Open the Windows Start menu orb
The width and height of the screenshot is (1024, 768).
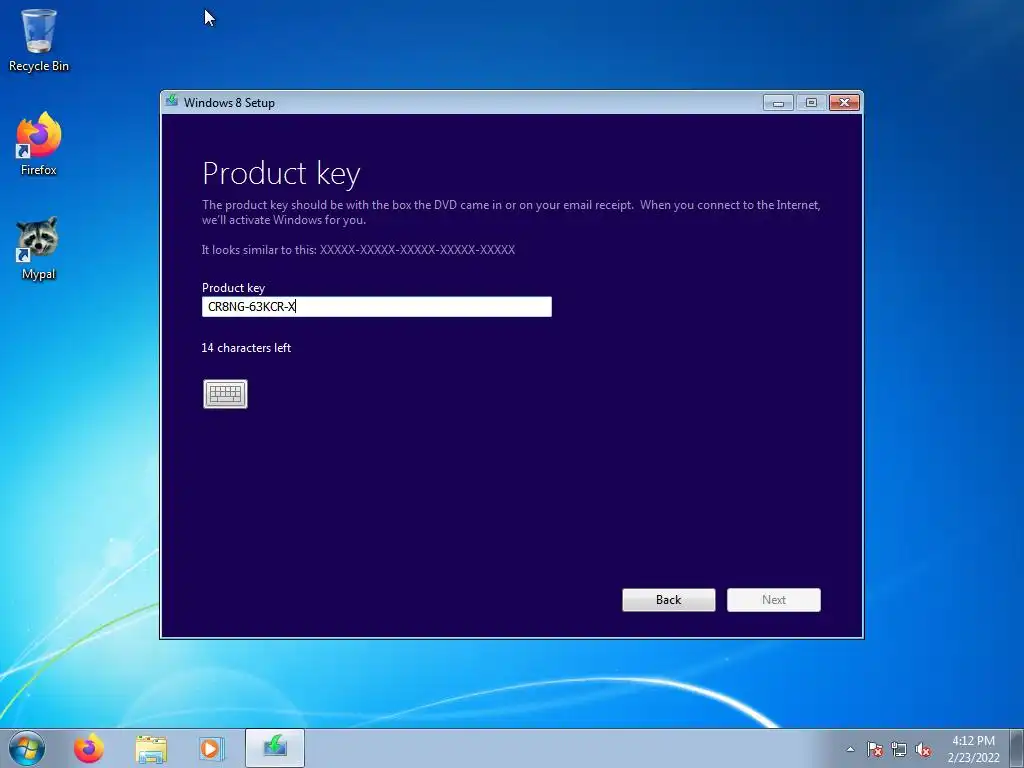[27, 748]
